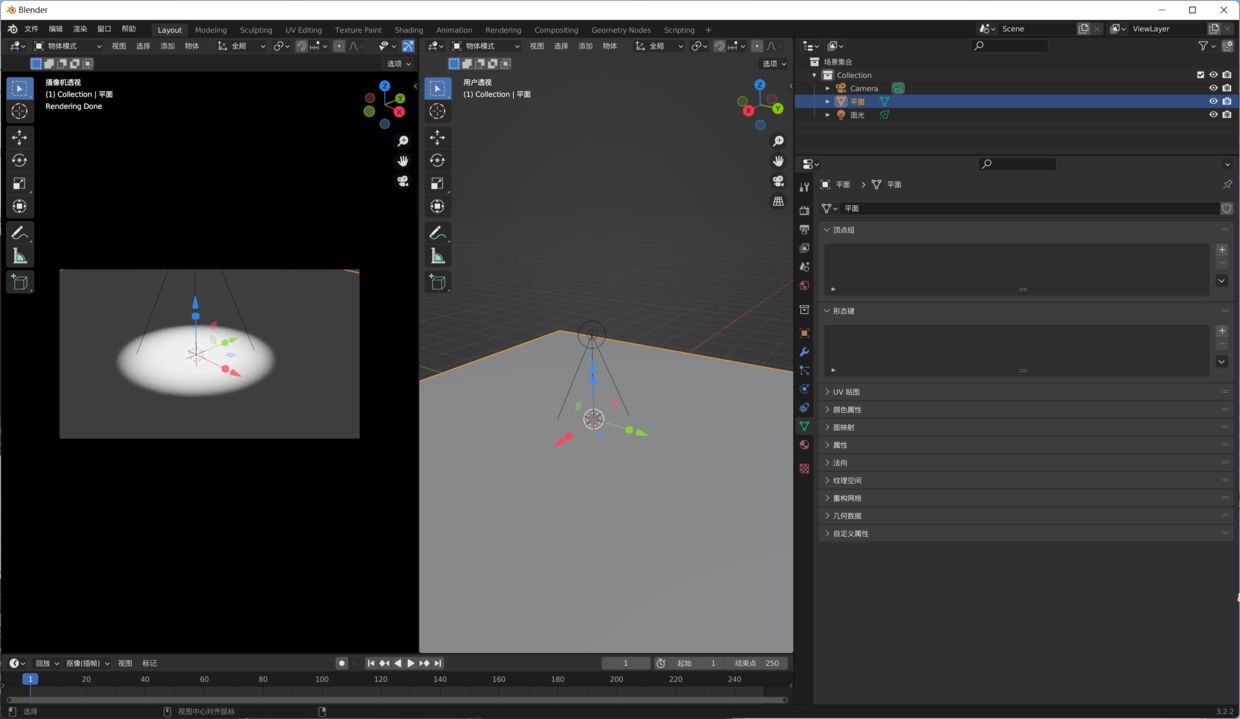1240x719 pixels.
Task: Expand the Camera item in the outliner
Action: [x=826, y=88]
